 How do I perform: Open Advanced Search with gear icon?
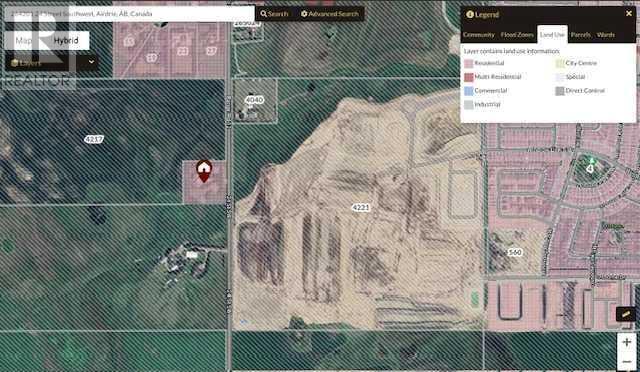(329, 13)
